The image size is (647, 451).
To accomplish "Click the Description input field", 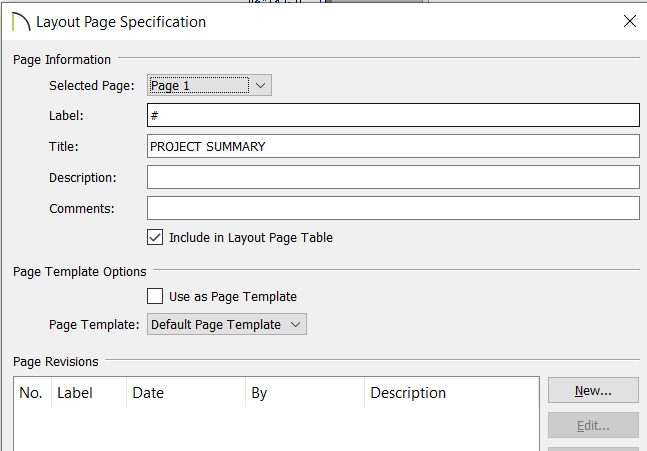I will coord(393,177).
